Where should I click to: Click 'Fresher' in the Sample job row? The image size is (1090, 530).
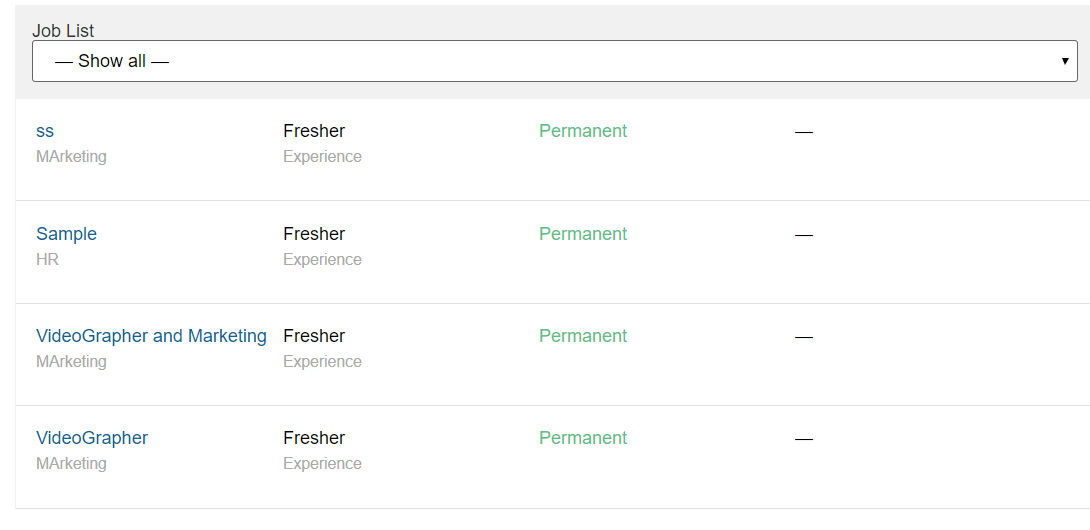pyautogui.click(x=314, y=234)
